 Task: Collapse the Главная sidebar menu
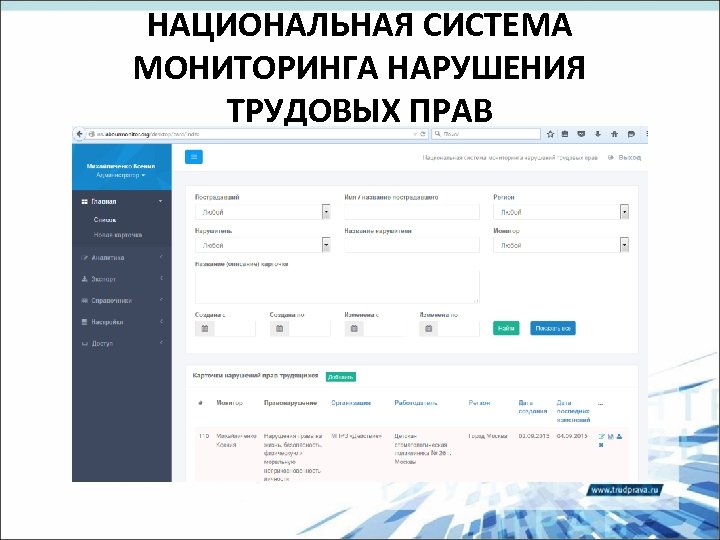[x=122, y=202]
